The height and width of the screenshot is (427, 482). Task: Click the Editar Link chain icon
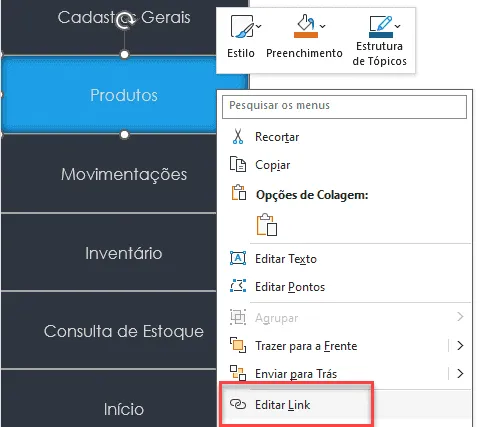pyautogui.click(x=238, y=405)
